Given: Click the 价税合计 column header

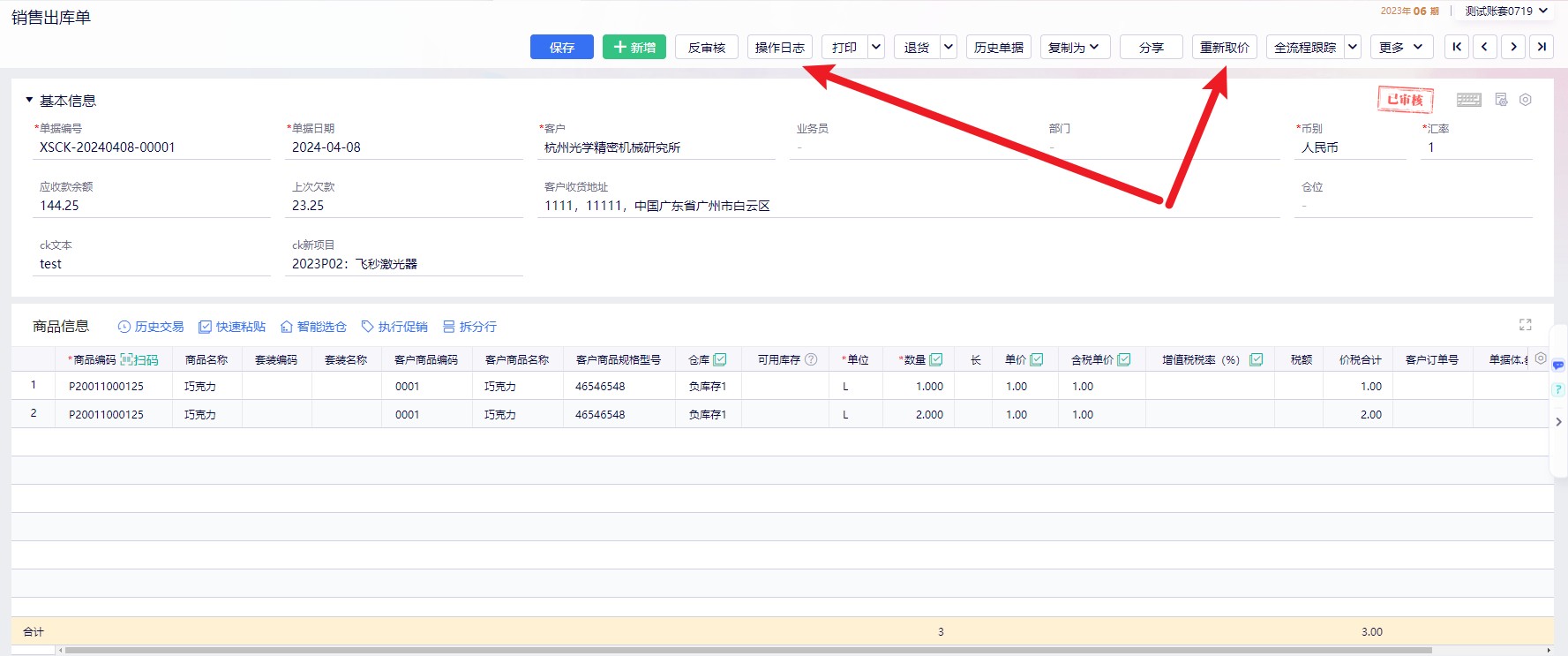Looking at the screenshot, I should (1360, 359).
